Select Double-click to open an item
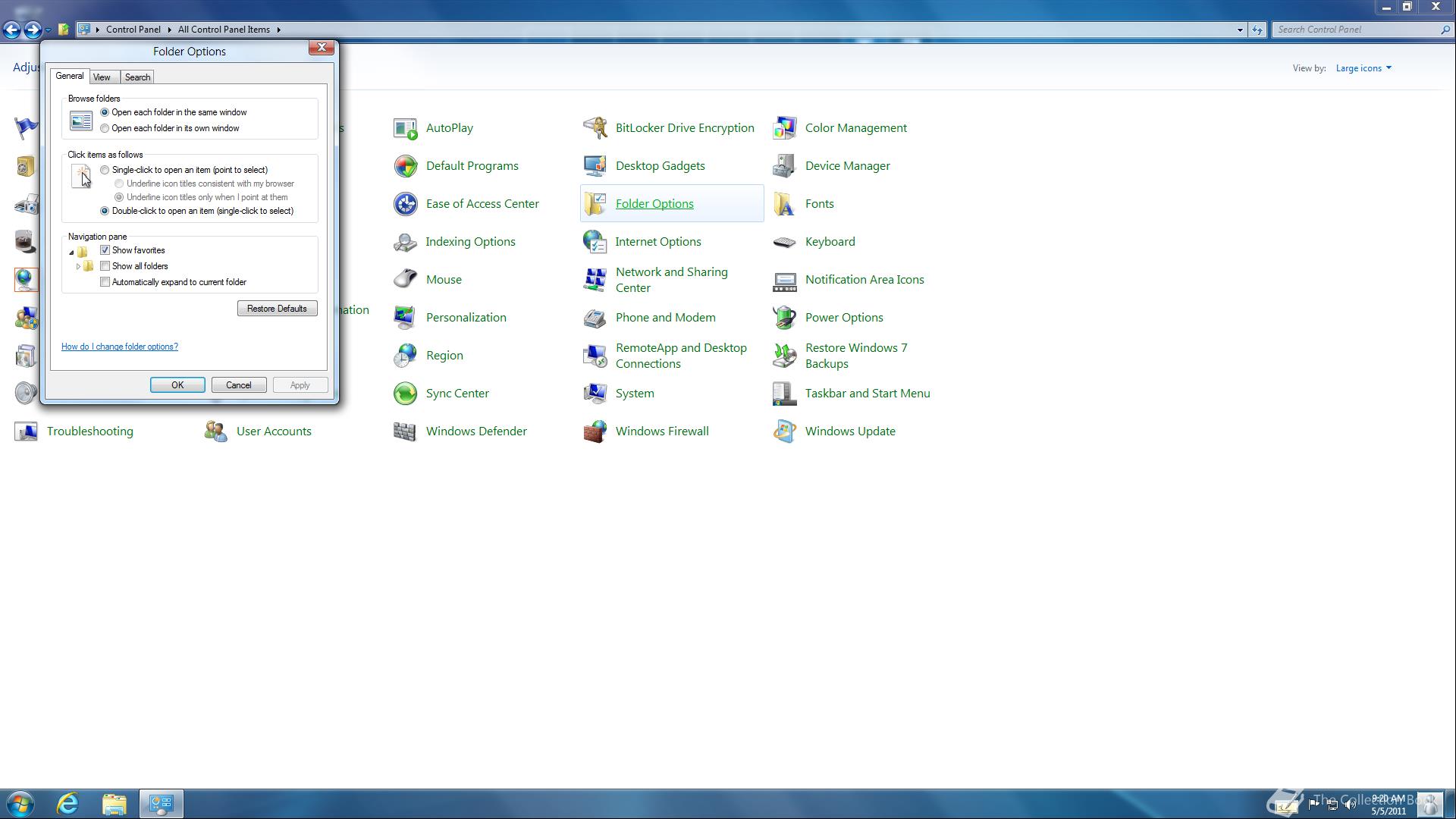This screenshot has width=1456, height=819. coord(105,211)
